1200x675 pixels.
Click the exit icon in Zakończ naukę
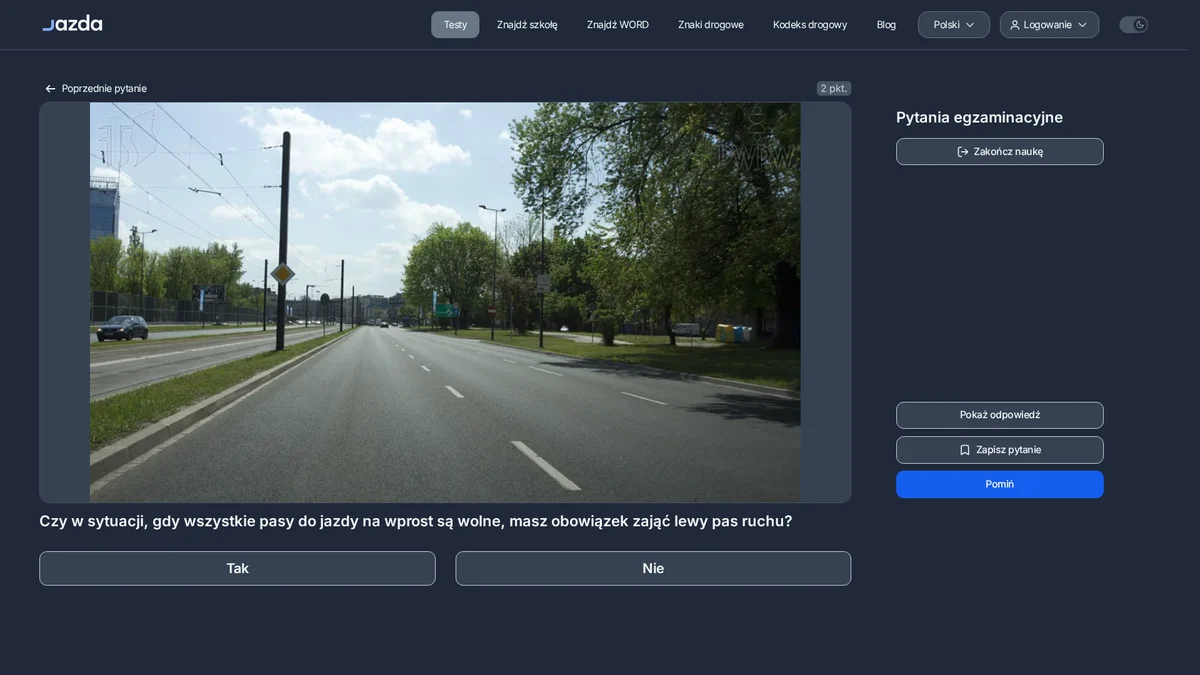point(963,152)
